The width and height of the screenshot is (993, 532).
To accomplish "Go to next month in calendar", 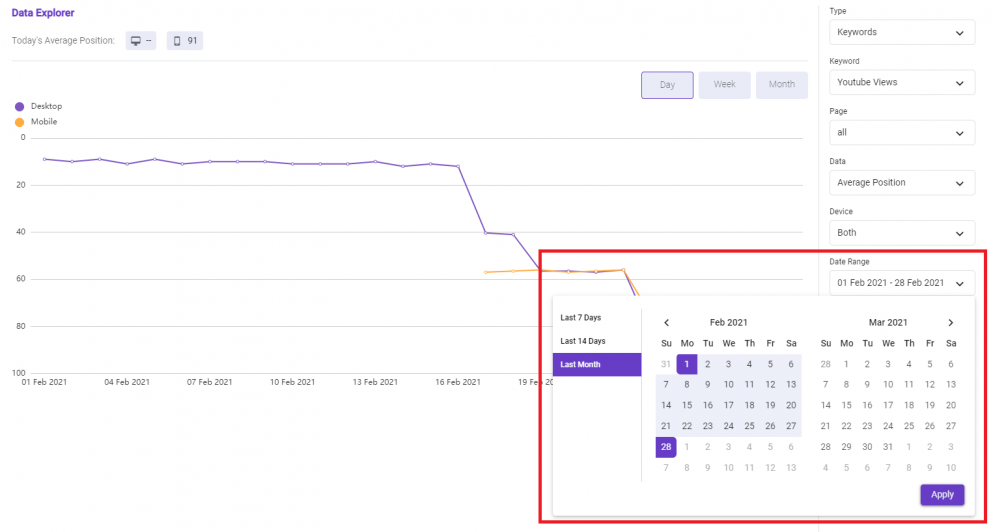I will [951, 322].
